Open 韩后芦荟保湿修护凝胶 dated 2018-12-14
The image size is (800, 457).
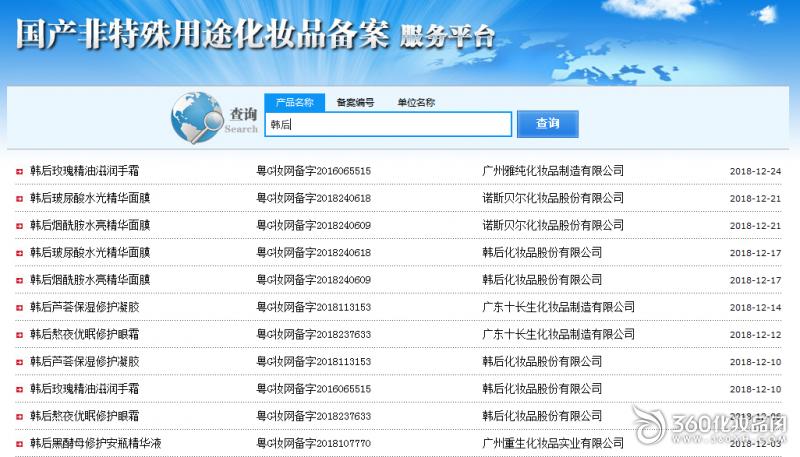pos(84,307)
